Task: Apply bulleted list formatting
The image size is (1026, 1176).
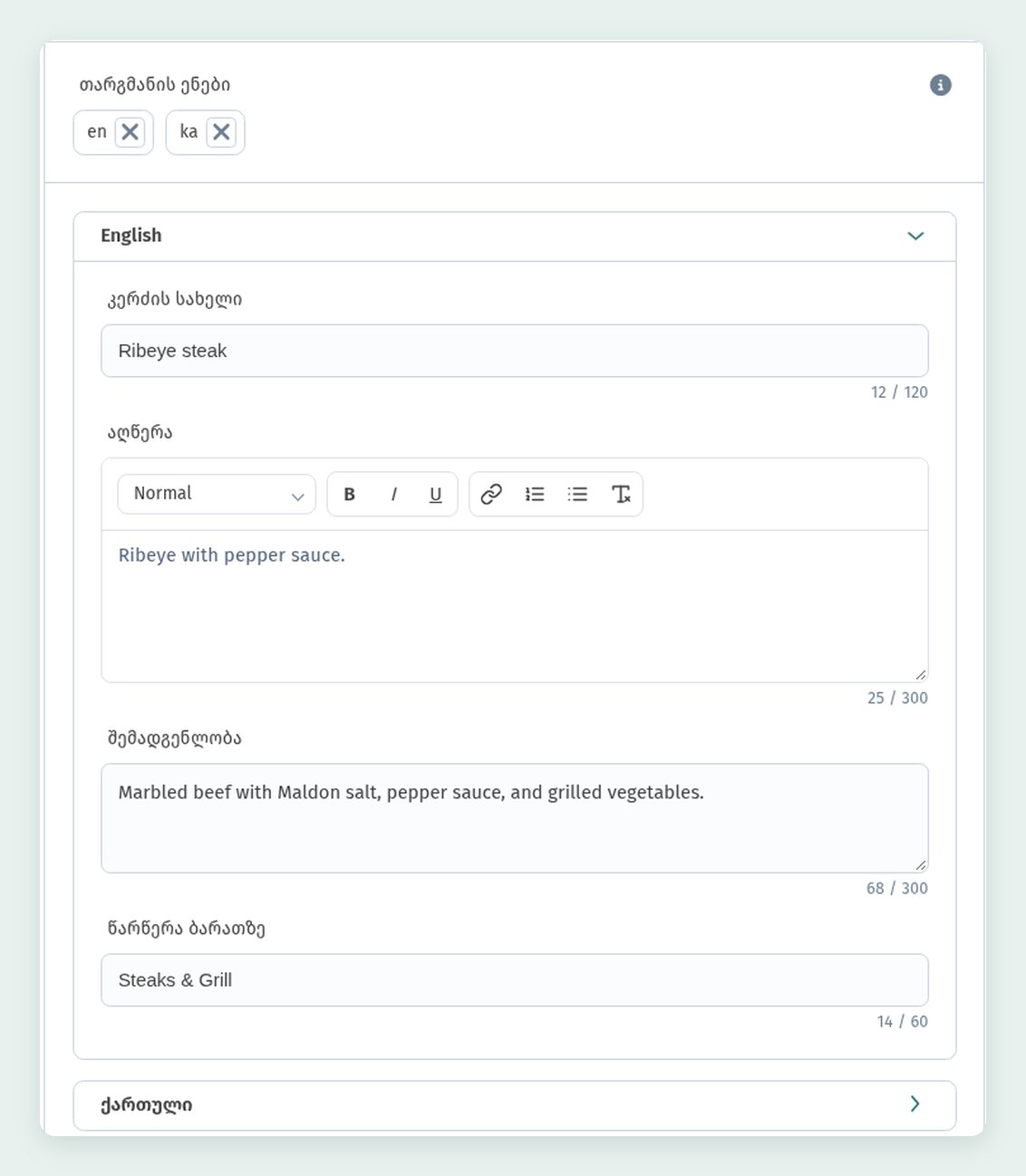Action: [577, 495]
